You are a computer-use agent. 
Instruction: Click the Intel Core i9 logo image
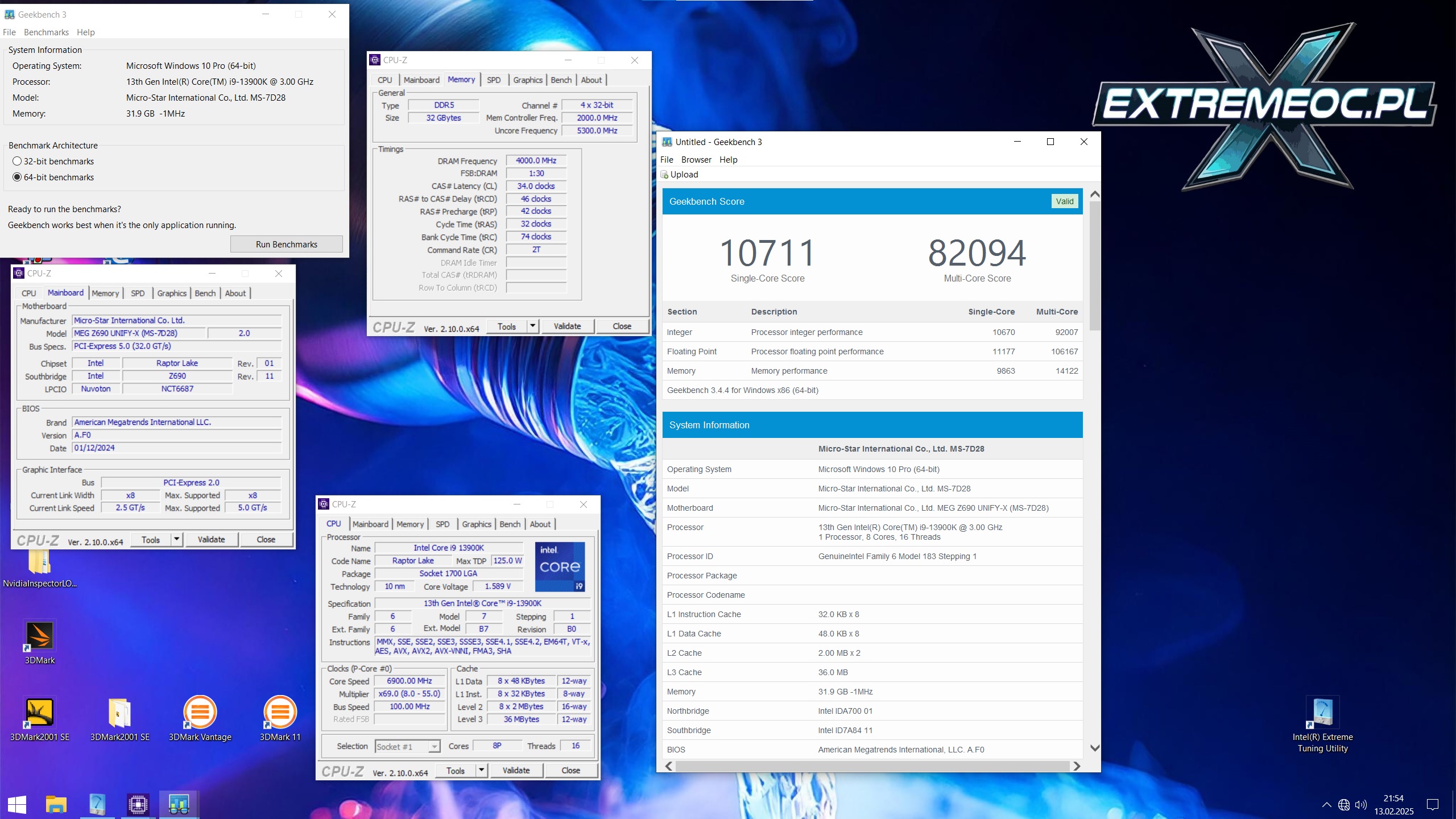(560, 566)
